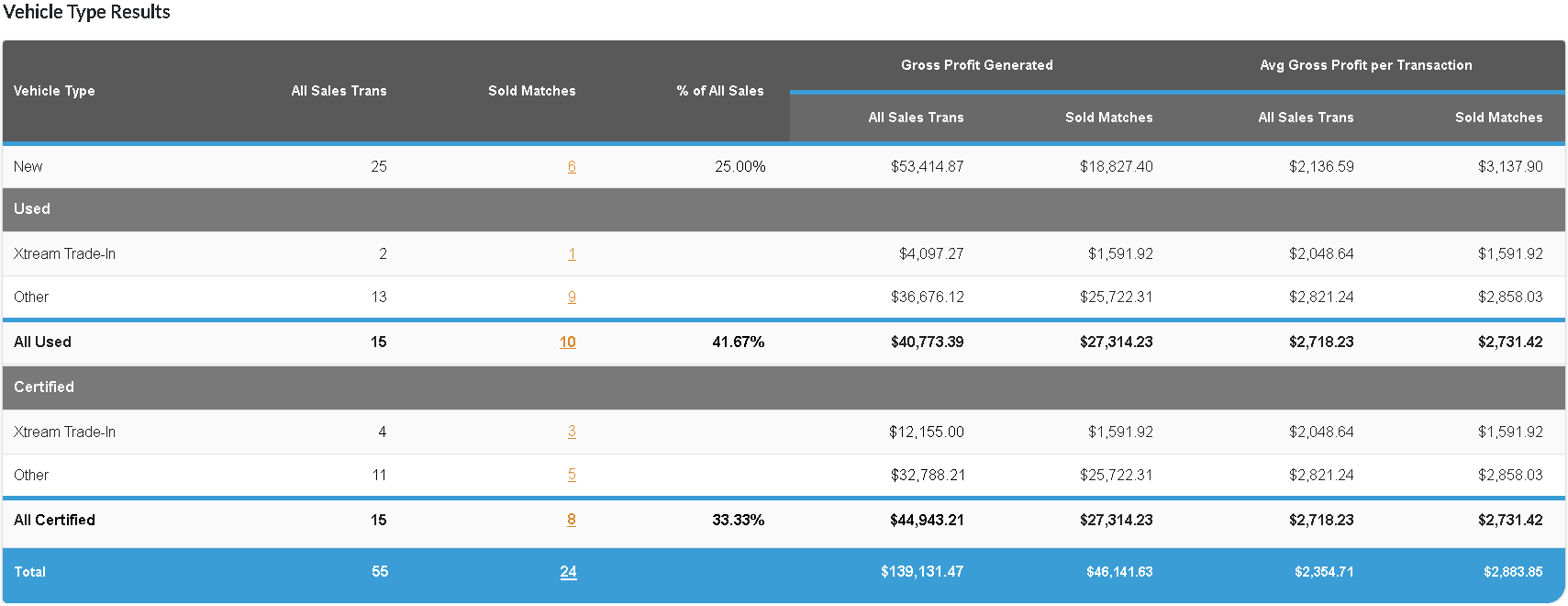This screenshot has height=606, width=1568.
Task: Click the Used section header row
Action: click(32, 209)
